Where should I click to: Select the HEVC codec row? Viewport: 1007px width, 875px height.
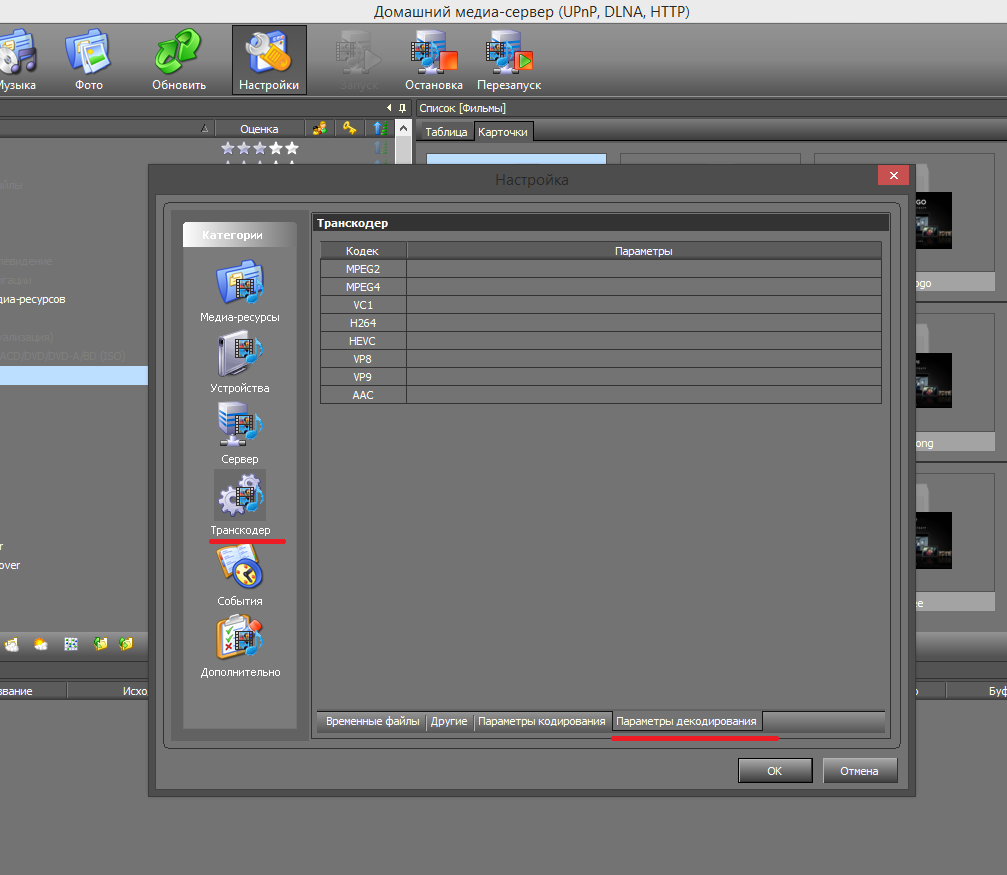[362, 341]
